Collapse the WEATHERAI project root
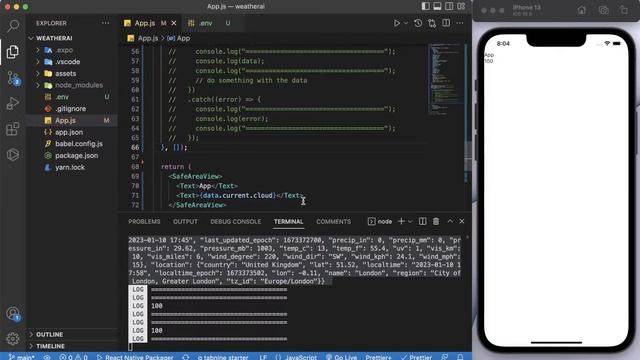This screenshot has height=360, width=640. 31,38
